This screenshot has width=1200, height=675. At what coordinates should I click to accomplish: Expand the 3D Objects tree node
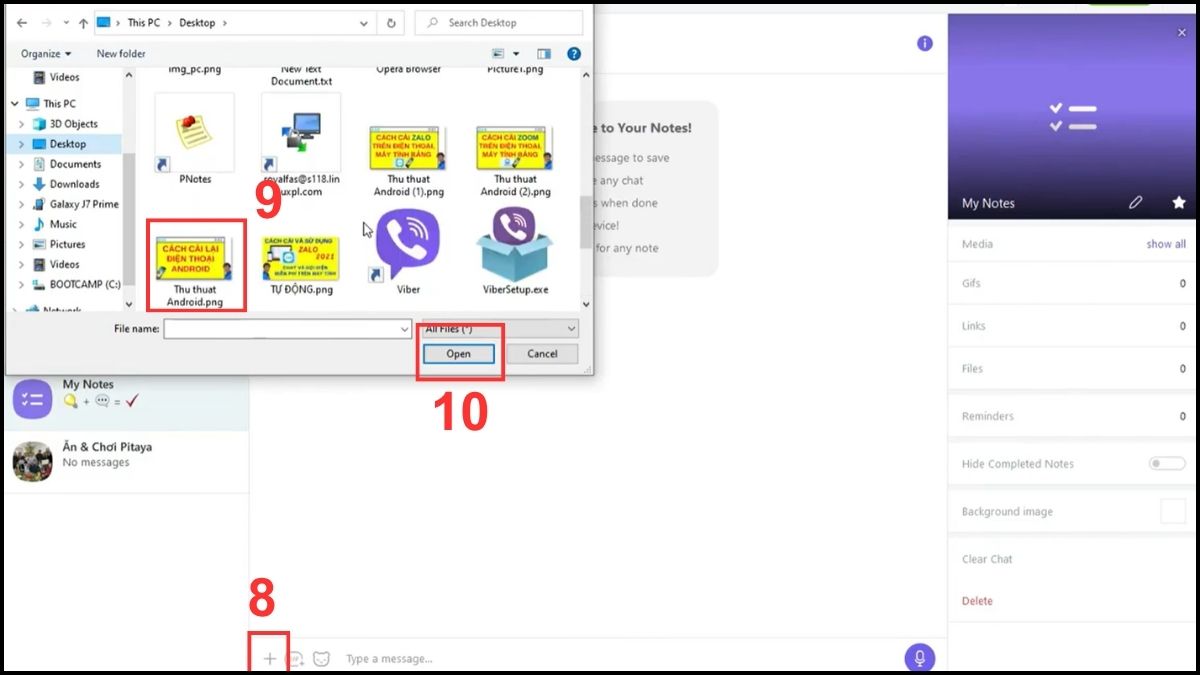[x=22, y=123]
